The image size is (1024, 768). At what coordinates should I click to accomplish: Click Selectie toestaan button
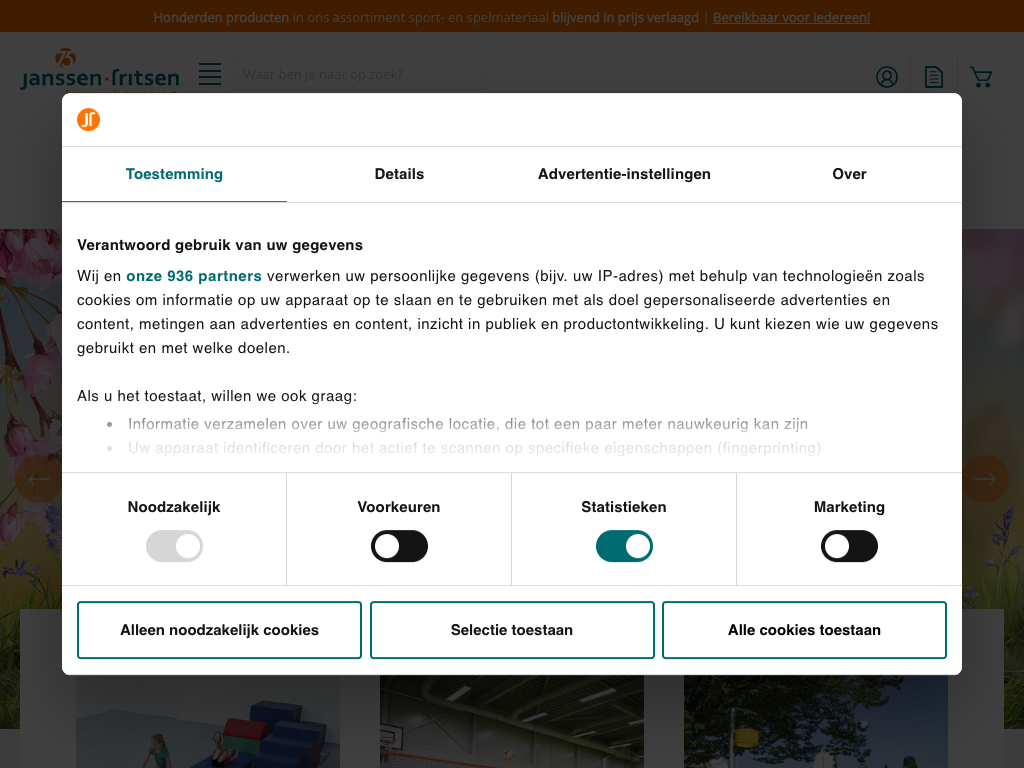pyautogui.click(x=512, y=630)
